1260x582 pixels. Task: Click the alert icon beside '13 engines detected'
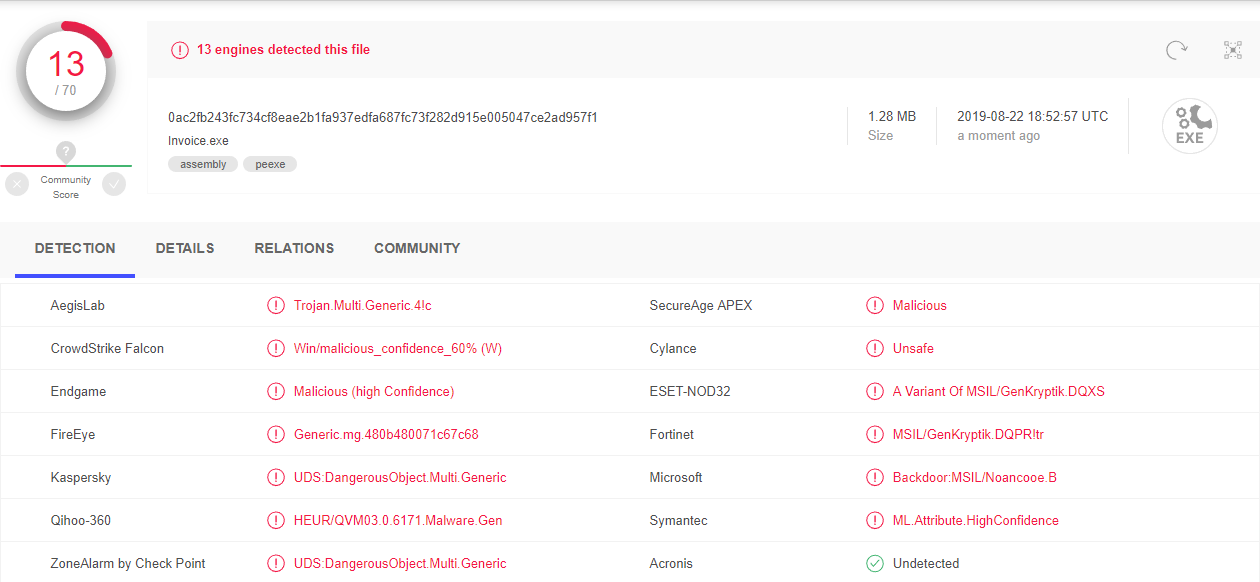(180, 50)
